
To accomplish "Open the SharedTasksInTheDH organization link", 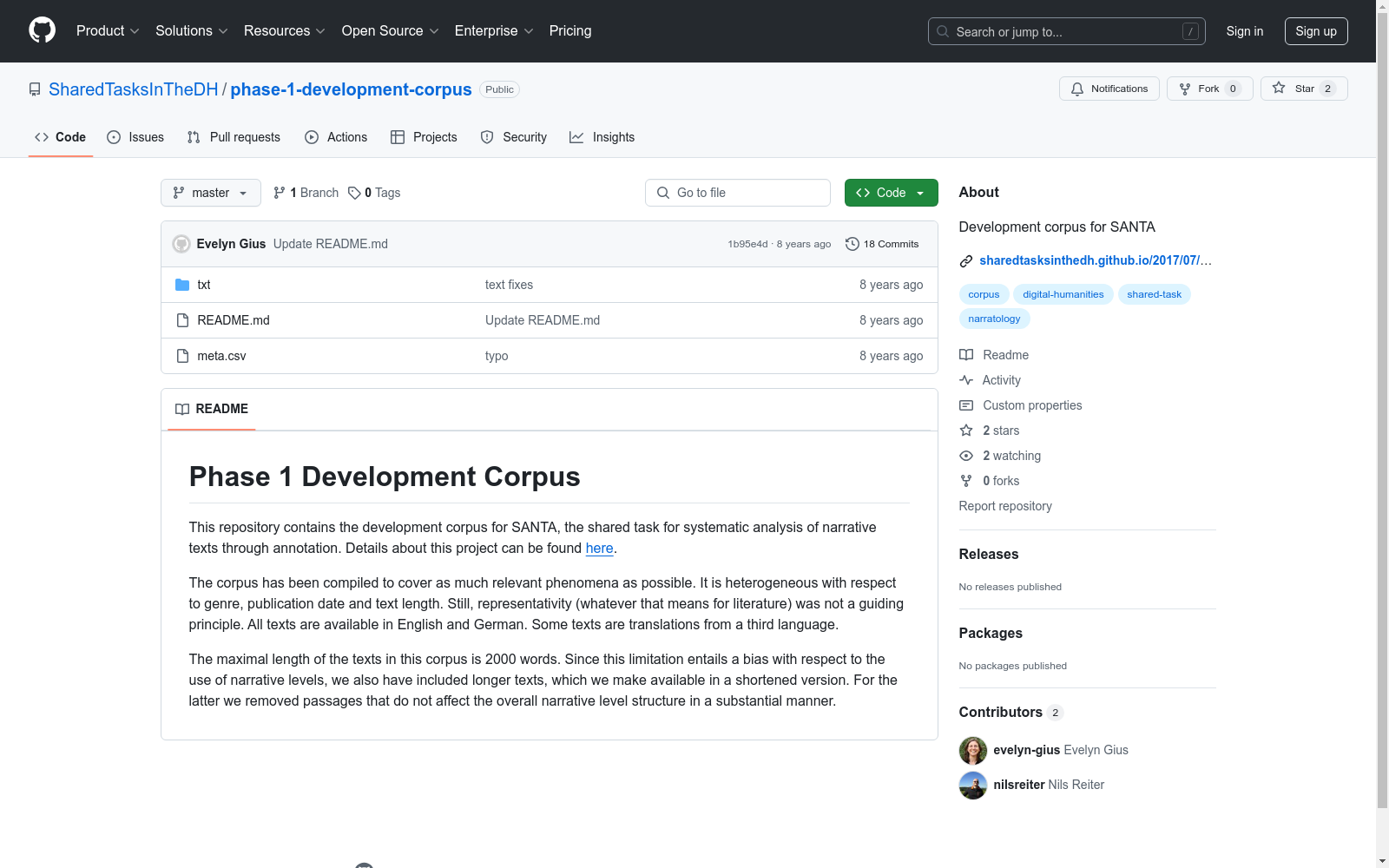I will 134,89.
